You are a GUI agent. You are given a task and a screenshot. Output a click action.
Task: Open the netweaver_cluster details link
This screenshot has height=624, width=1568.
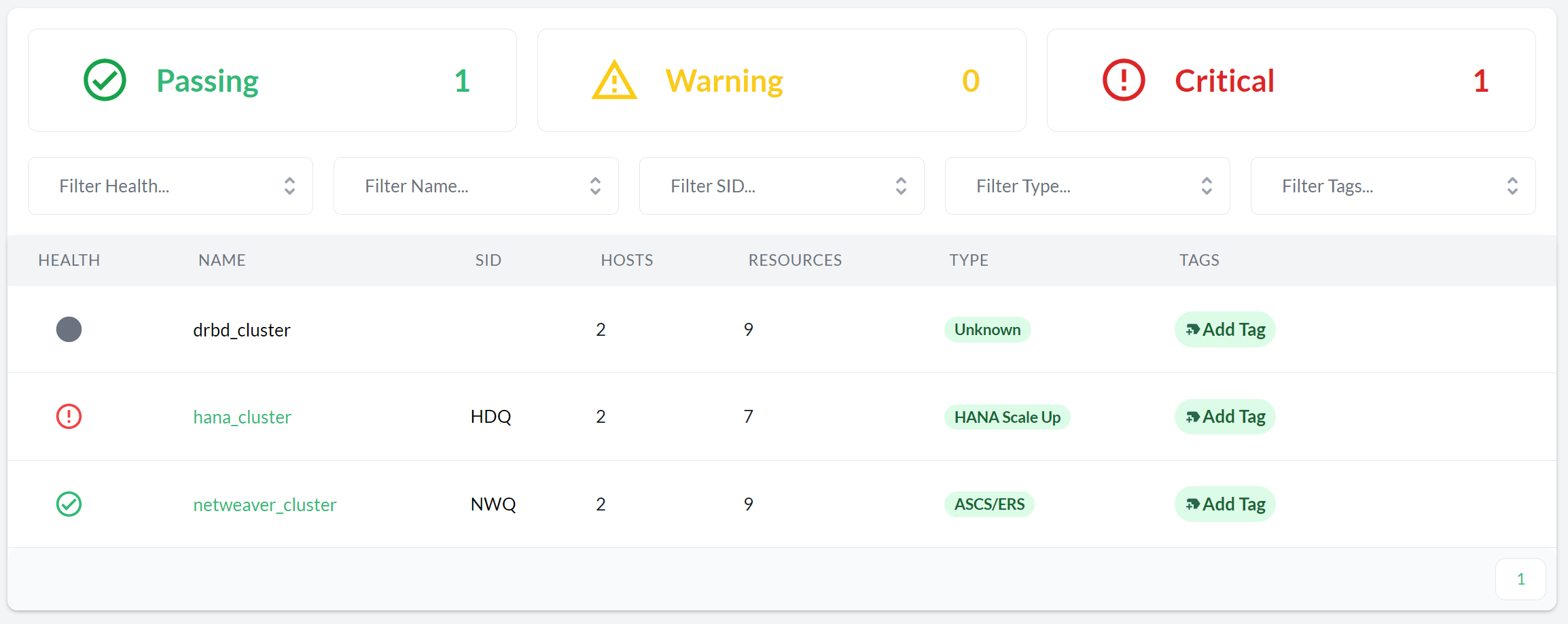click(265, 504)
